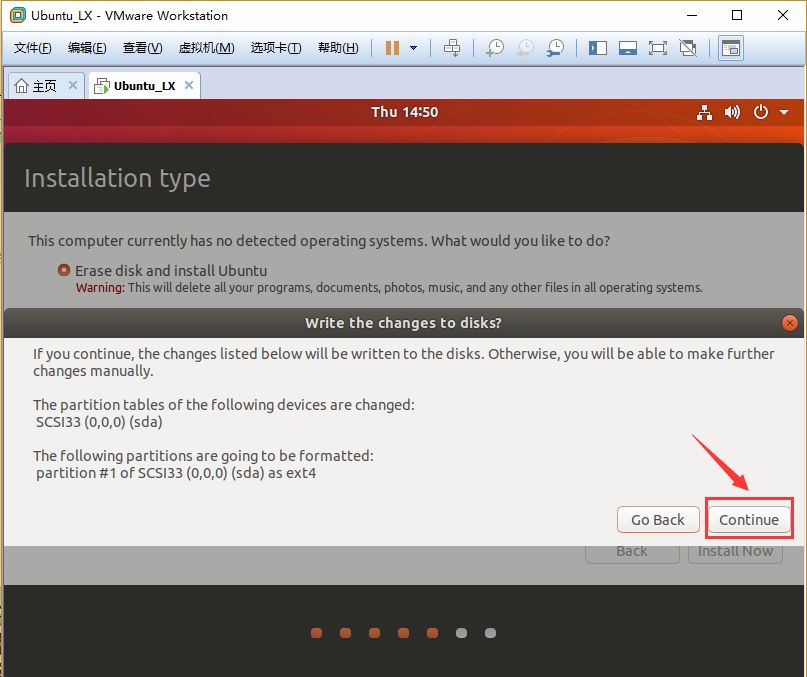Open the 虚拟机(M) menu
The height and width of the screenshot is (677, 807).
coord(206,48)
